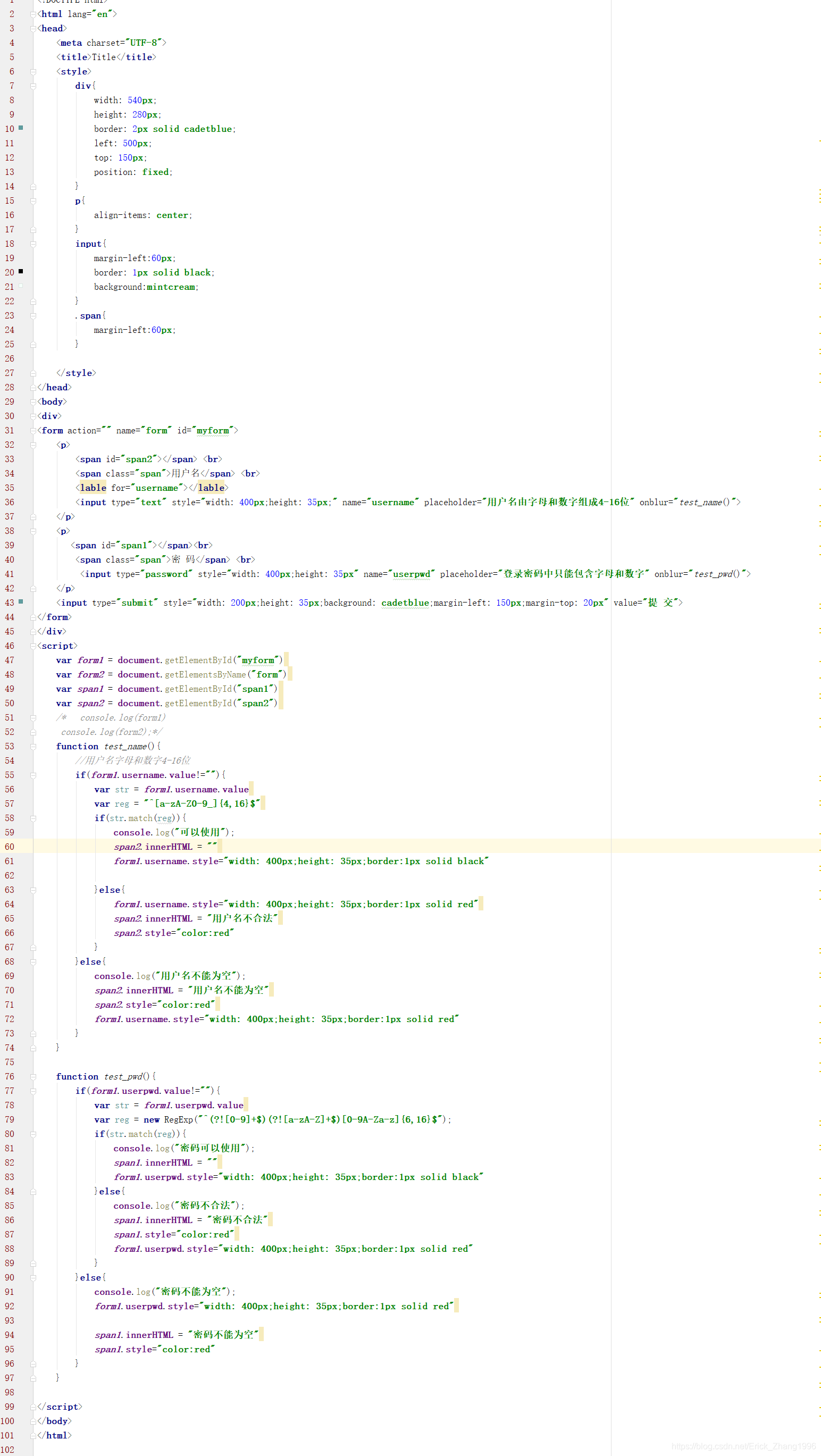Click the closing </script> tag
Viewport: 821px width, 1456px height.
click(60, 1406)
